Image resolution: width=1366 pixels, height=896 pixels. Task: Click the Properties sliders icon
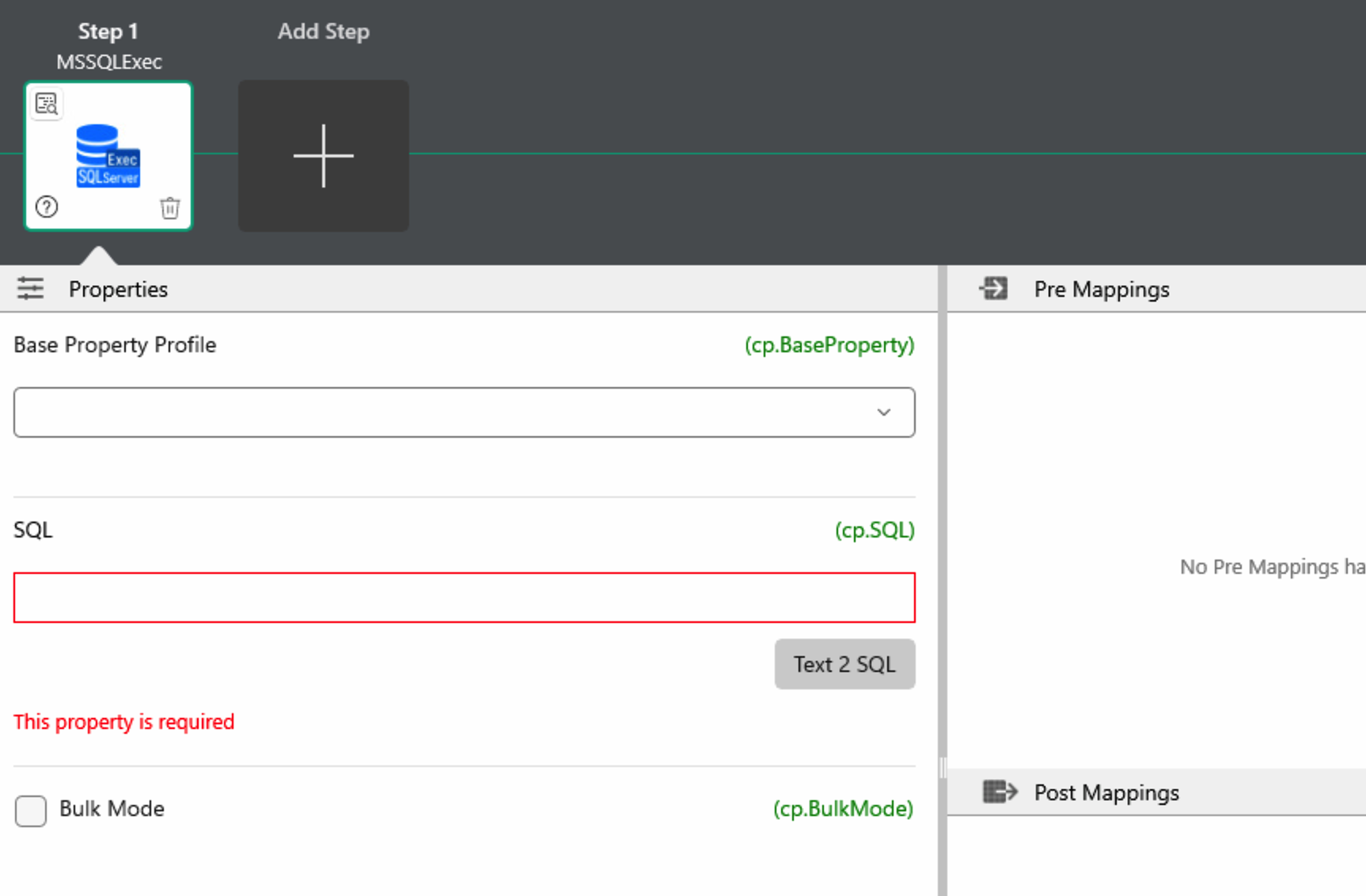tap(31, 289)
